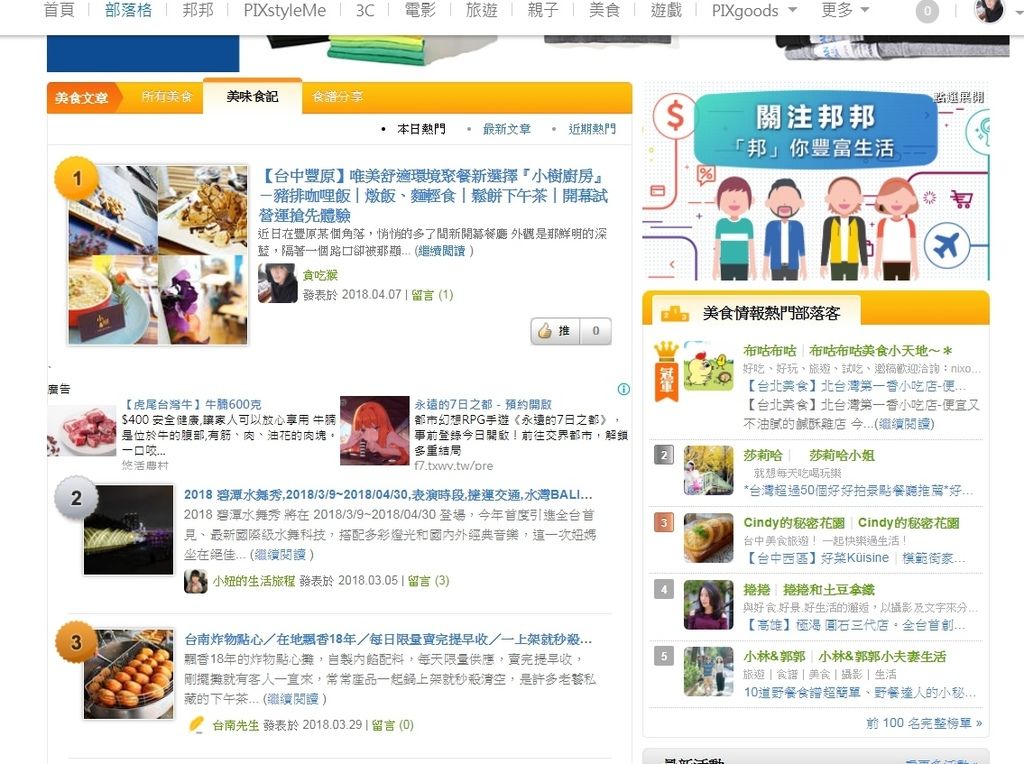
Task: Open author 台南先生 link
Action: click(236, 725)
